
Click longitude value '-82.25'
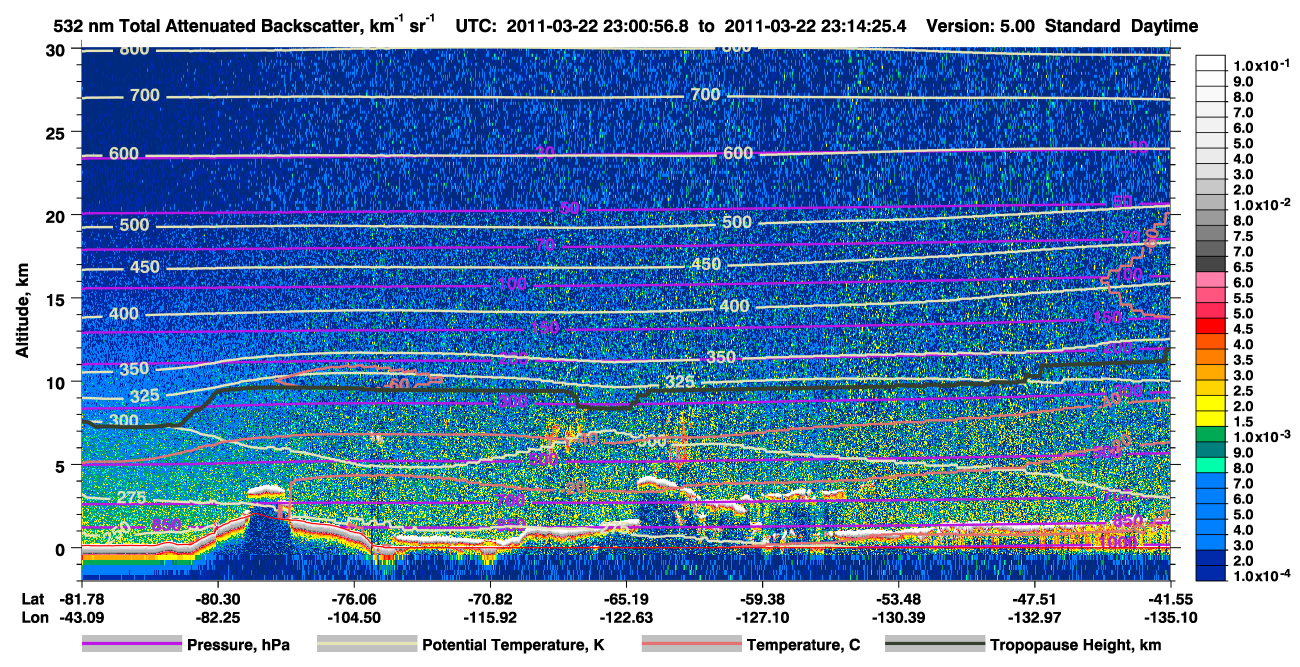217,618
